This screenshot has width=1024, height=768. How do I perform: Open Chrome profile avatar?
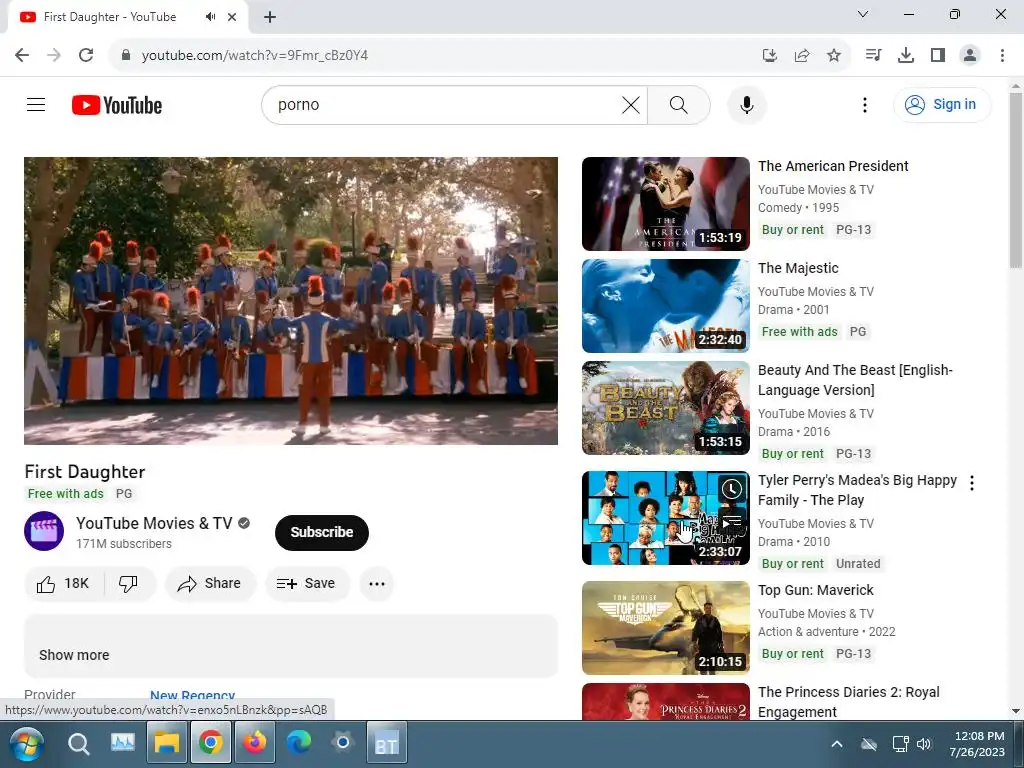pos(970,56)
